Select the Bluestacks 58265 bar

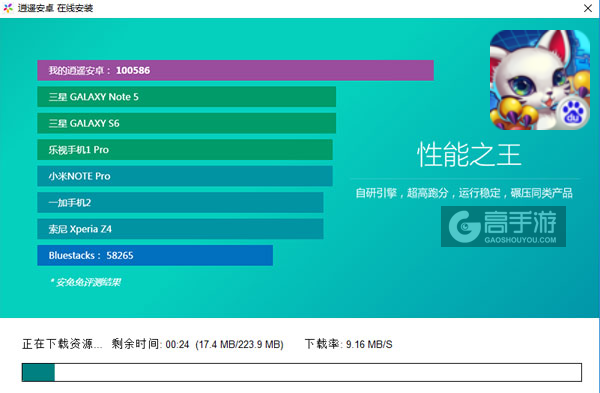pyautogui.click(x=155, y=255)
